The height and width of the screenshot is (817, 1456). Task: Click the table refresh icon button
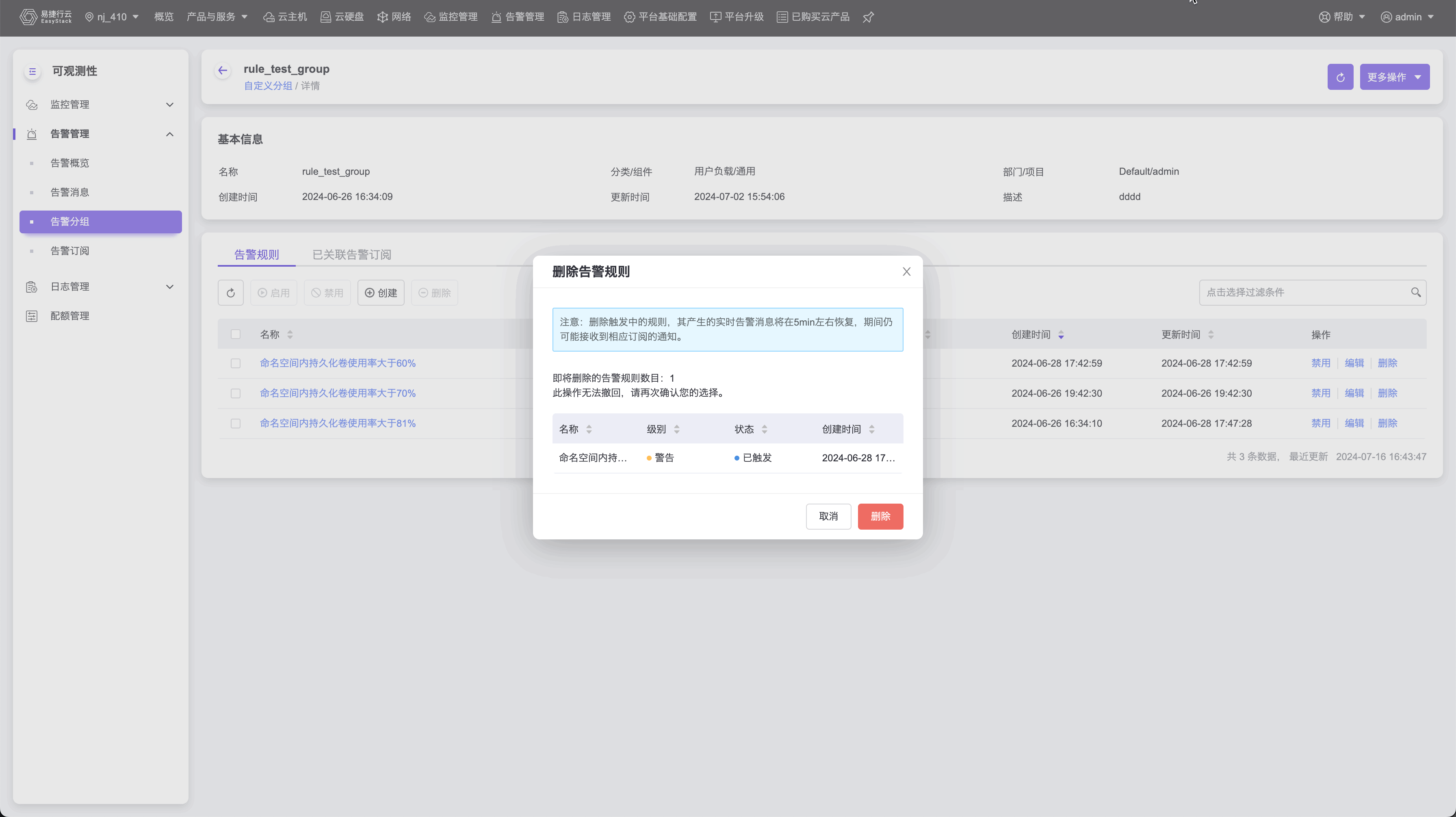pyautogui.click(x=231, y=293)
